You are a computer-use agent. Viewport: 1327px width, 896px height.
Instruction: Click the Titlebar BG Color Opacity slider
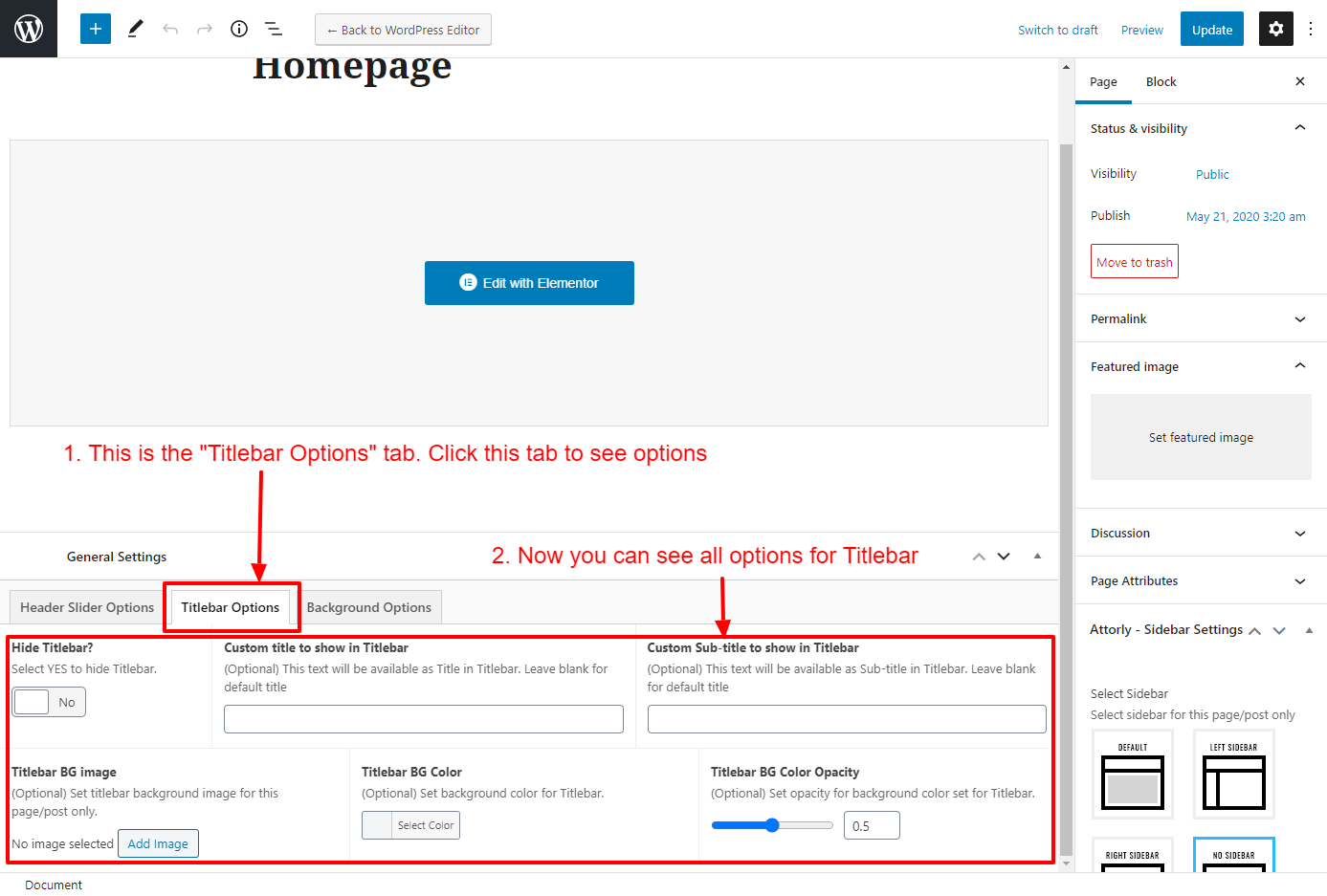click(x=772, y=825)
